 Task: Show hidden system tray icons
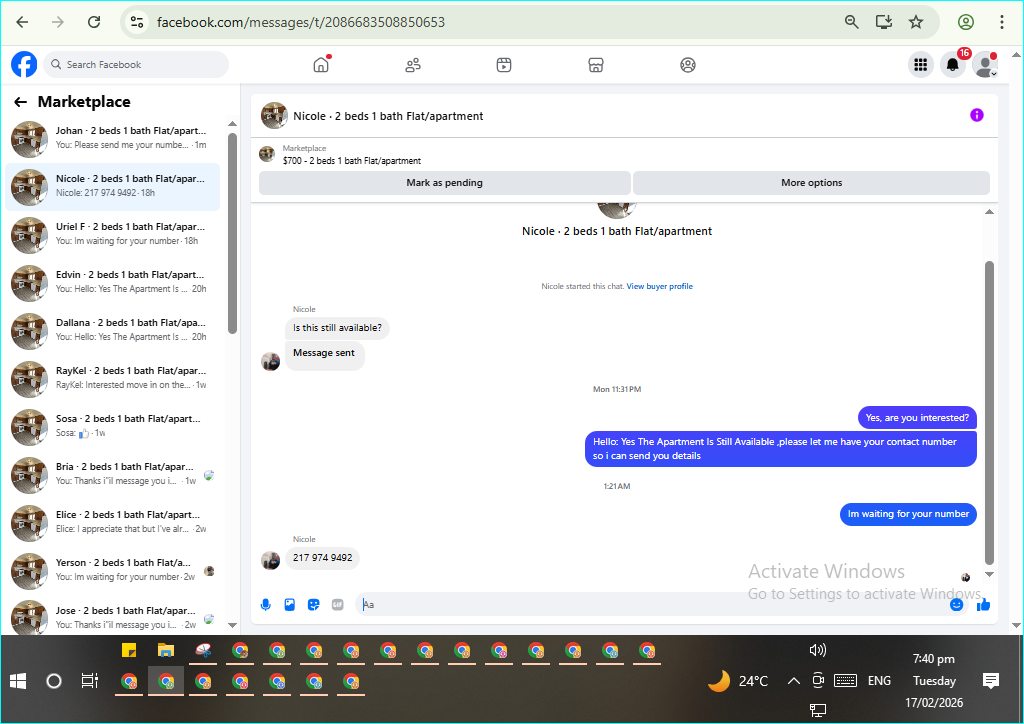[793, 682]
